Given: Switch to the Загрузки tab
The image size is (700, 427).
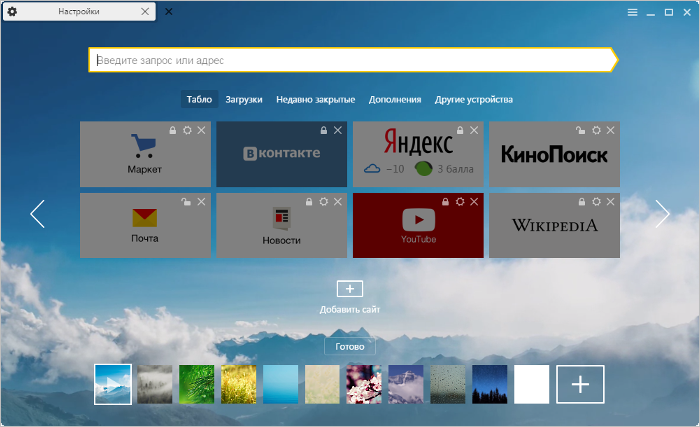Looking at the screenshot, I should [x=244, y=100].
